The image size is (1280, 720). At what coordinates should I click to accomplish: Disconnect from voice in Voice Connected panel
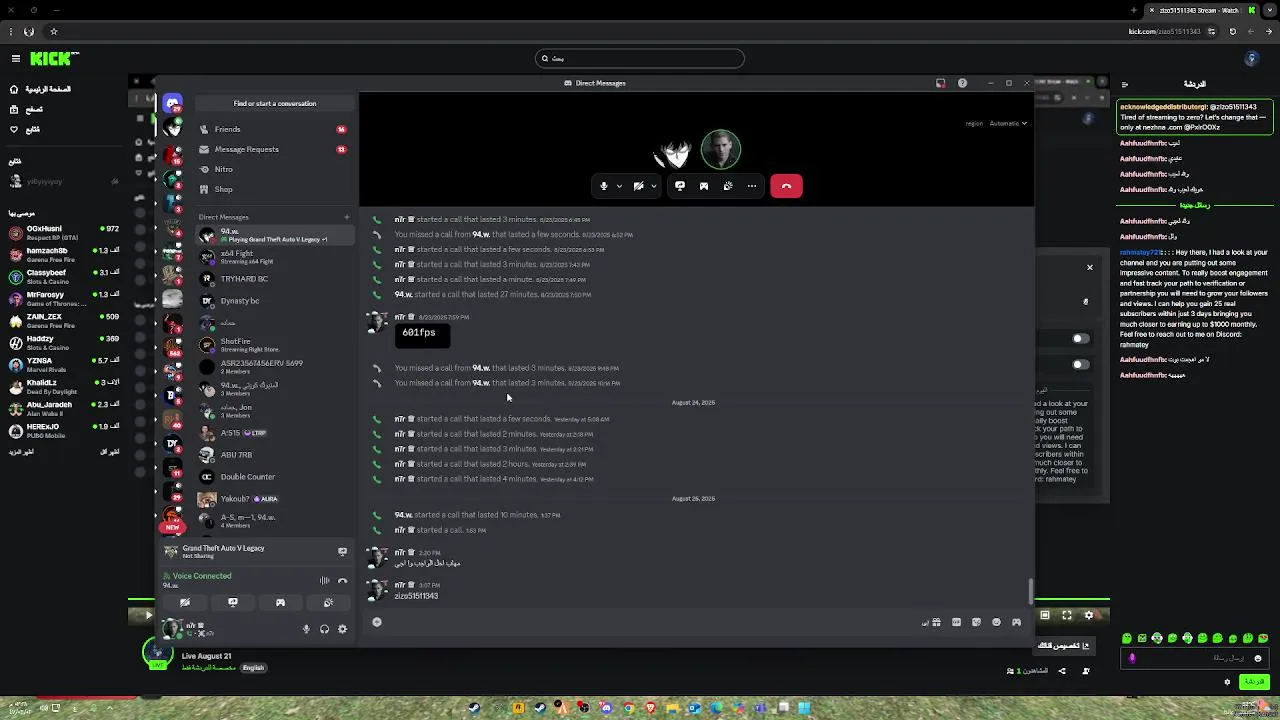tap(342, 581)
